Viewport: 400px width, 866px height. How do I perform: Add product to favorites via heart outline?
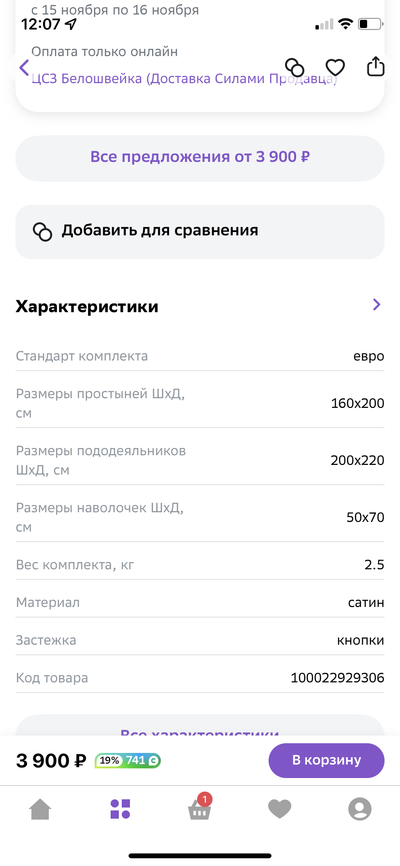(335, 67)
